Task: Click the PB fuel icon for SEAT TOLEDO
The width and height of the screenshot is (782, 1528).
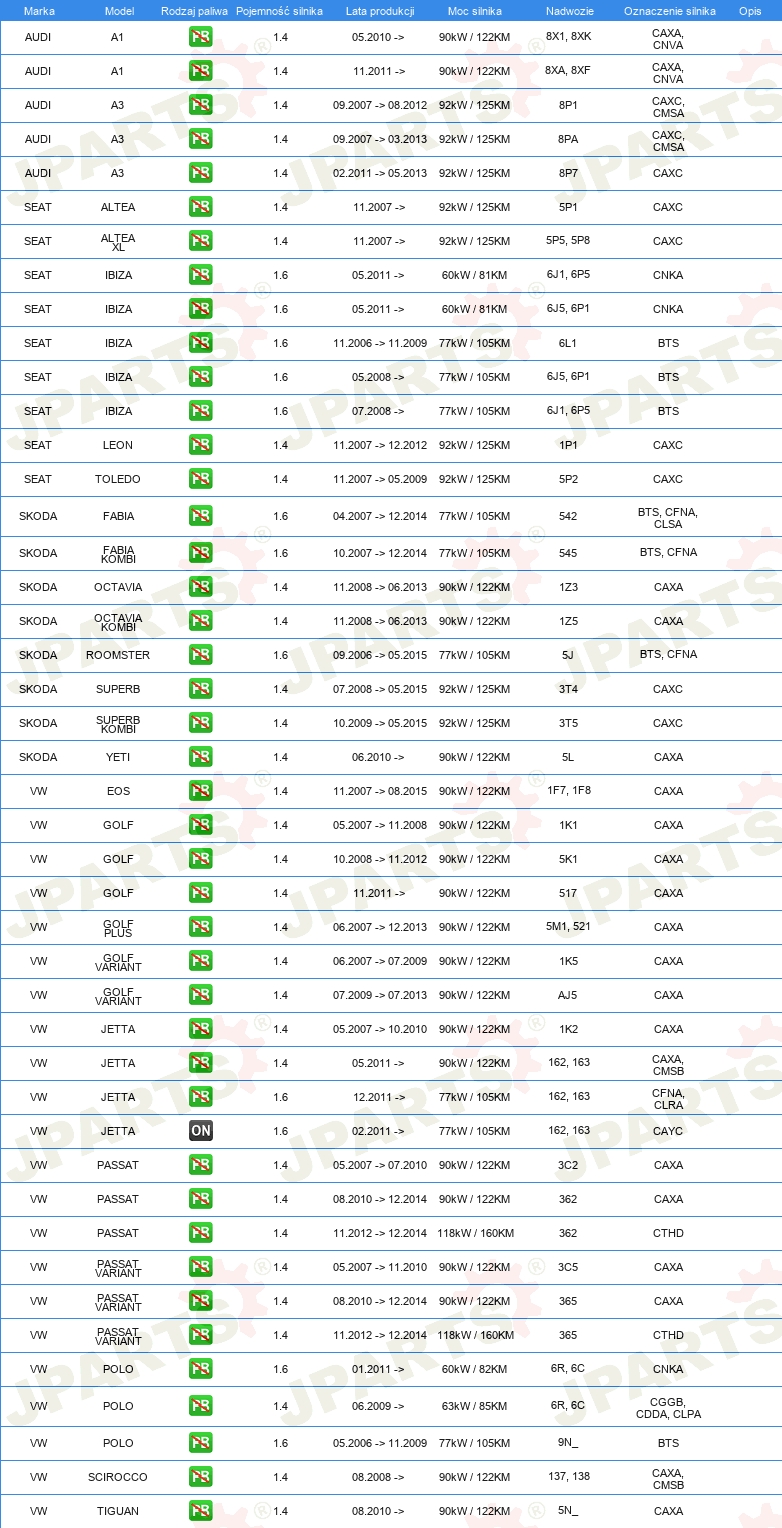Action: click(x=200, y=479)
